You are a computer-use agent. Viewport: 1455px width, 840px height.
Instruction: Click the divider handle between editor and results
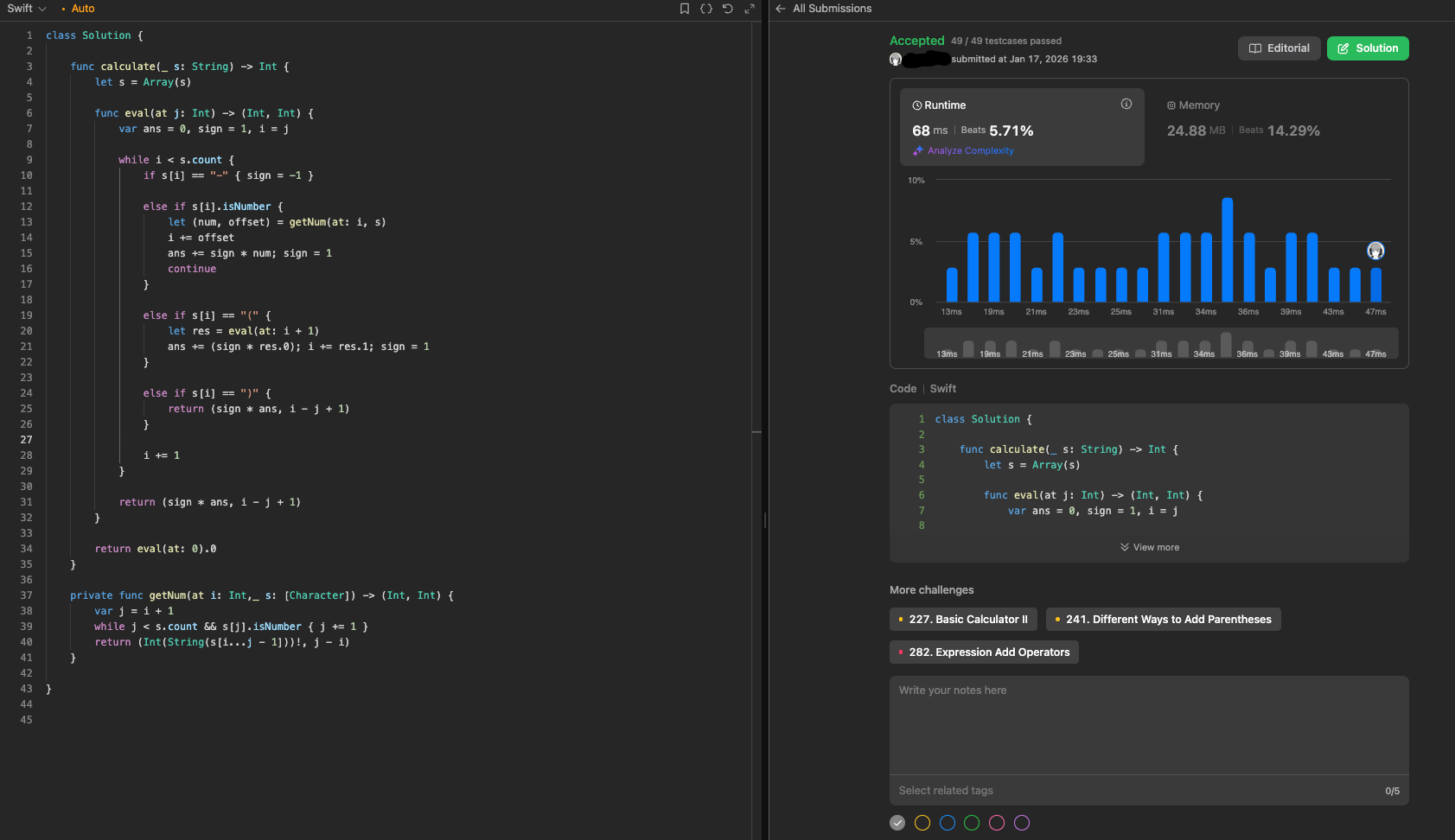pyautogui.click(x=765, y=519)
